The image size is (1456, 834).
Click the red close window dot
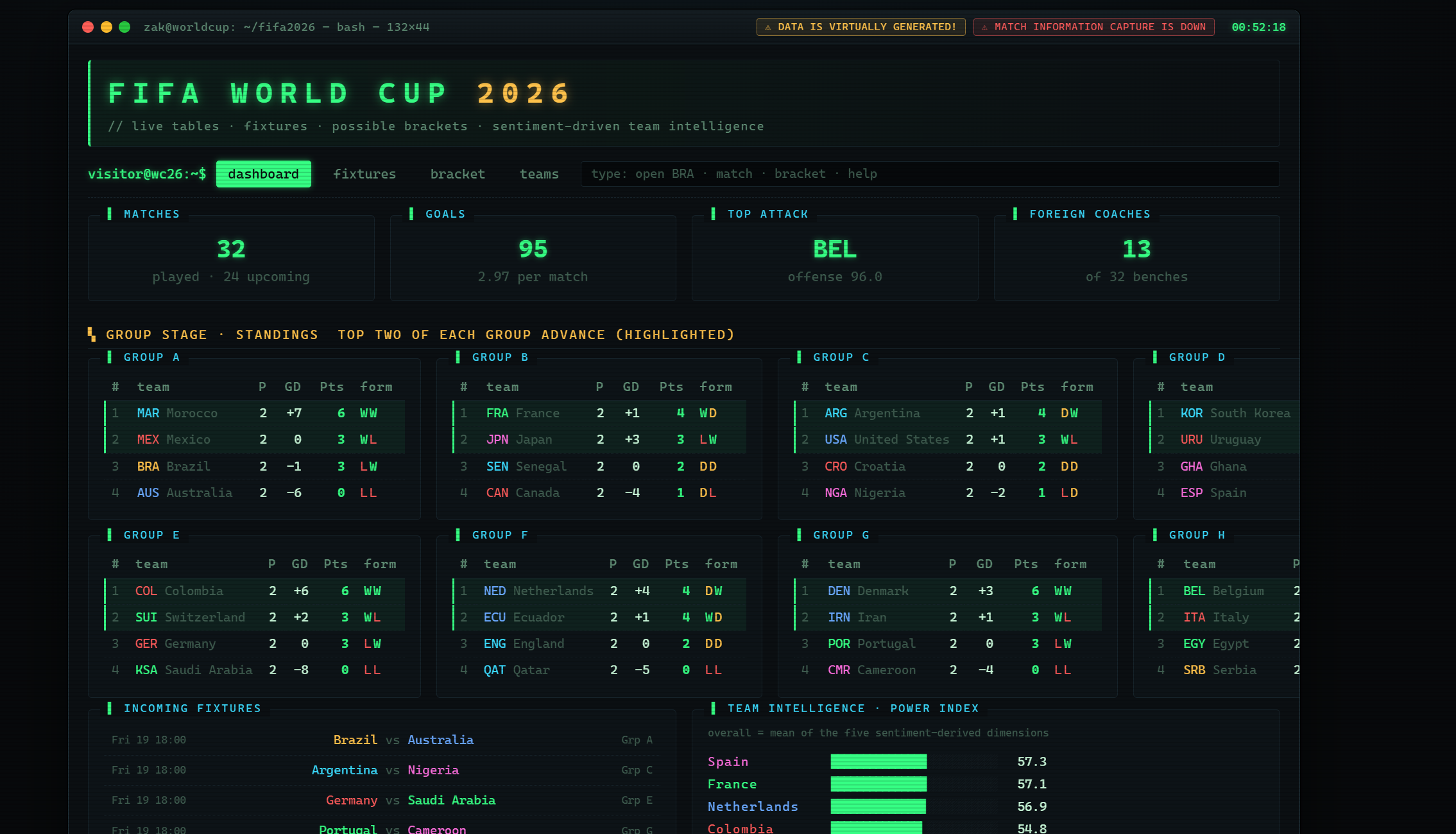88,27
